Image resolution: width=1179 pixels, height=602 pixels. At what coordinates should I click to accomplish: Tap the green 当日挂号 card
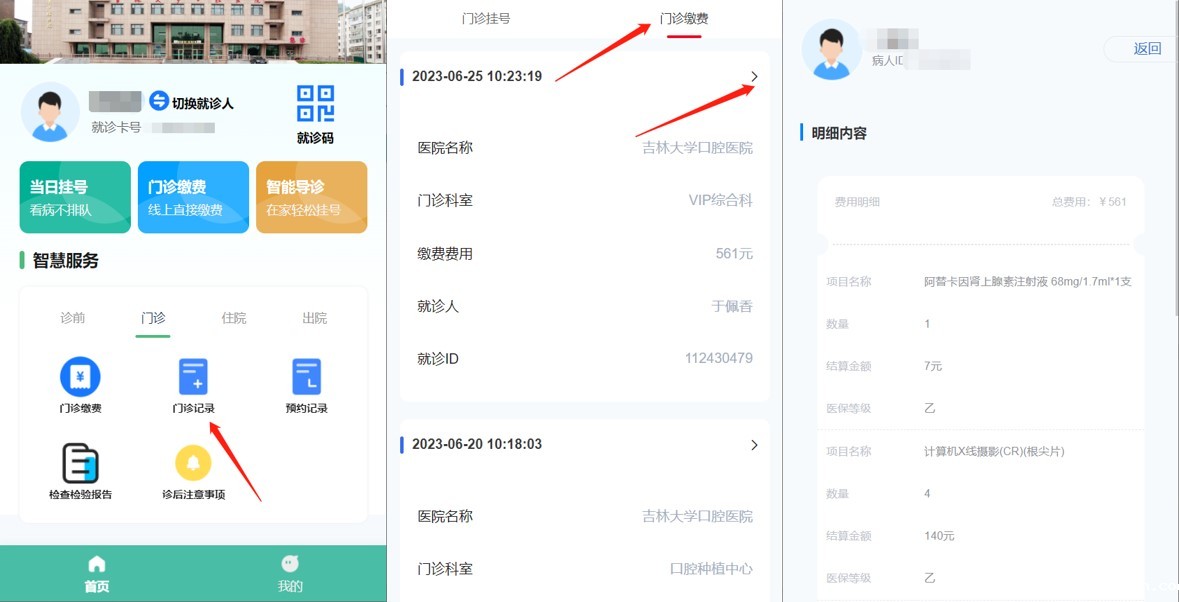[x=75, y=197]
